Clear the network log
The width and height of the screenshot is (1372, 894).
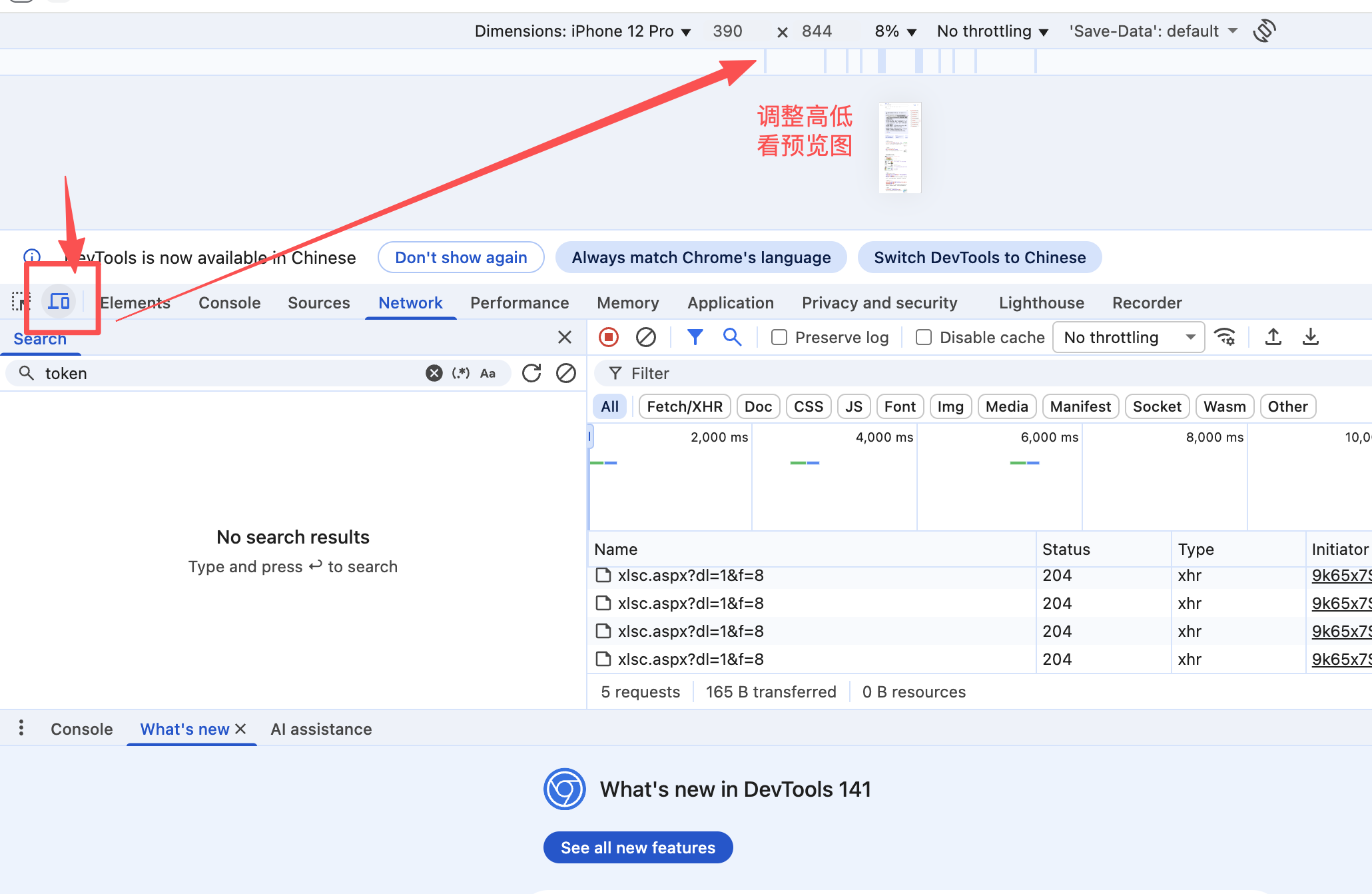(x=645, y=337)
